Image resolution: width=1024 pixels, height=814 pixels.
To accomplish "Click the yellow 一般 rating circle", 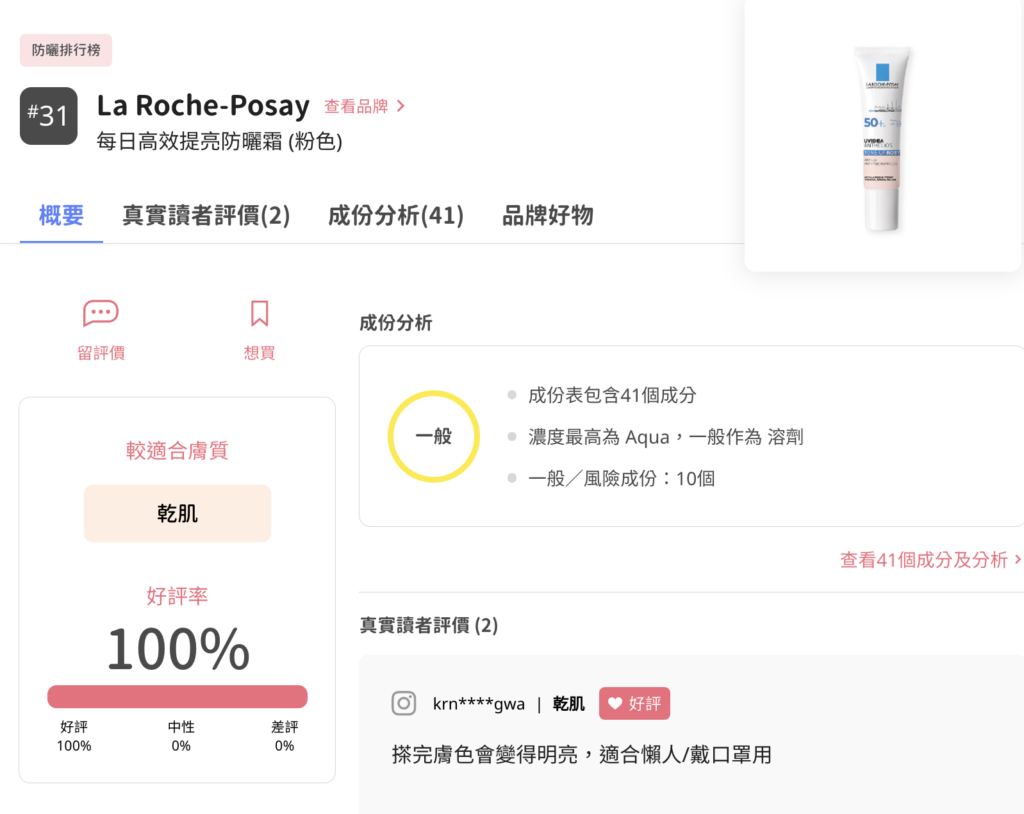I will click(433, 436).
